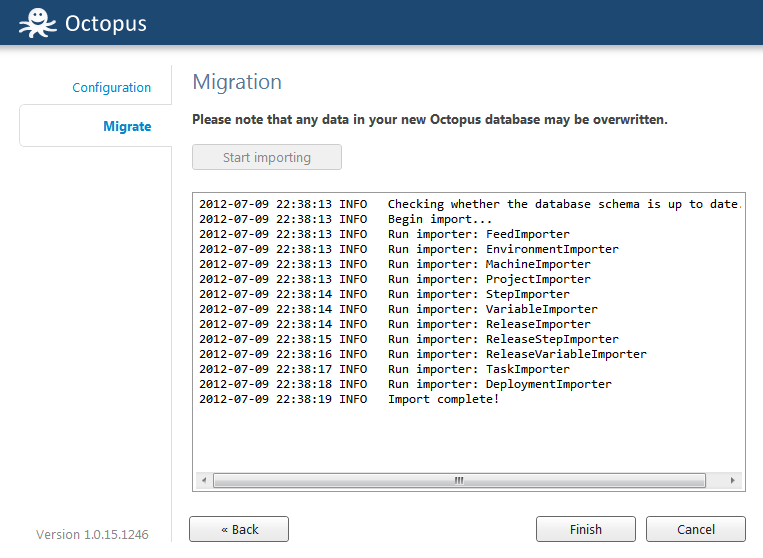Viewport: 763px width, 558px height.
Task: Go back with the Back button
Action: tap(239, 529)
